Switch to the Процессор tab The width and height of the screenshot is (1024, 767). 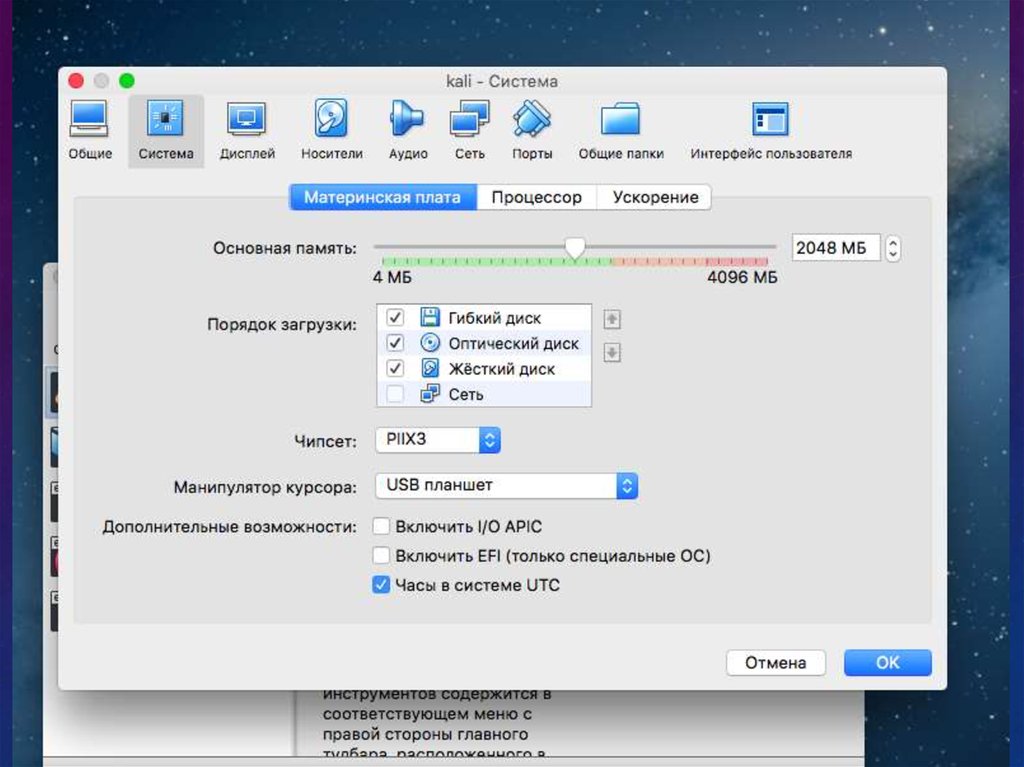[536, 197]
